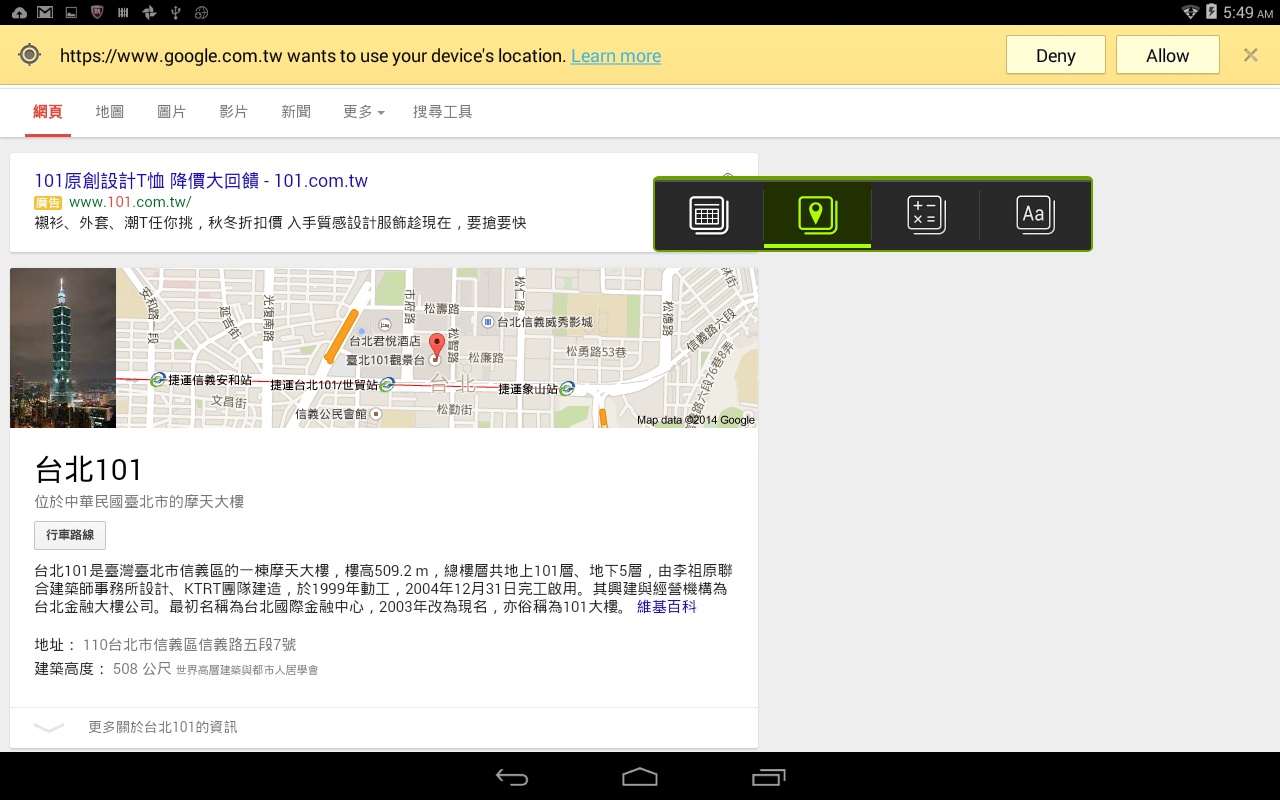This screenshot has height=800, width=1280.
Task: Deny the location request
Action: (x=1056, y=55)
